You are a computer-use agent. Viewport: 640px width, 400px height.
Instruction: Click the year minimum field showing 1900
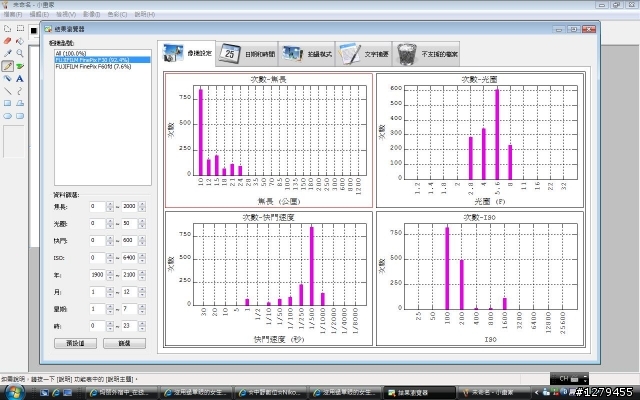coord(98,274)
